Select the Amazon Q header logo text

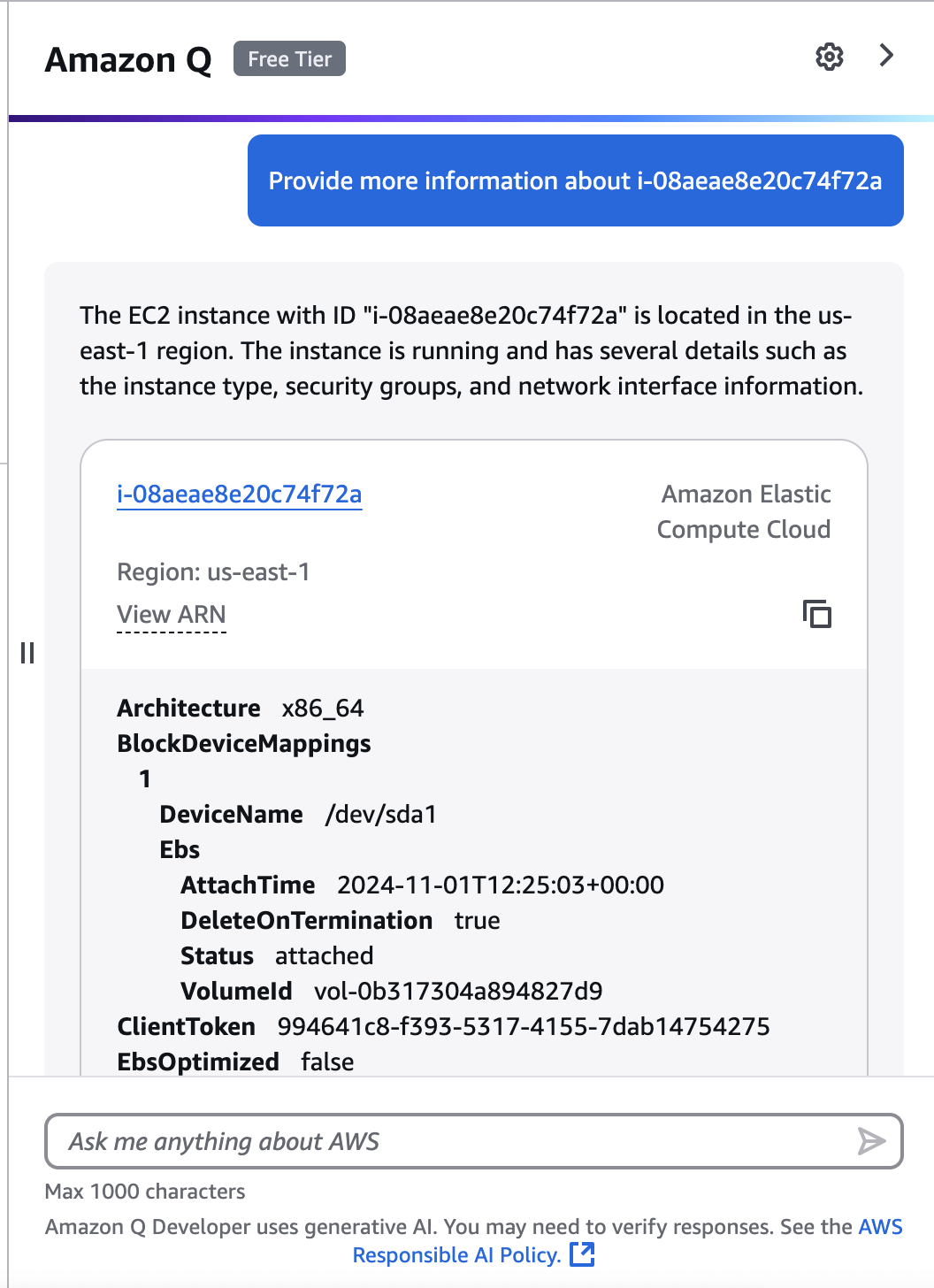[x=127, y=59]
